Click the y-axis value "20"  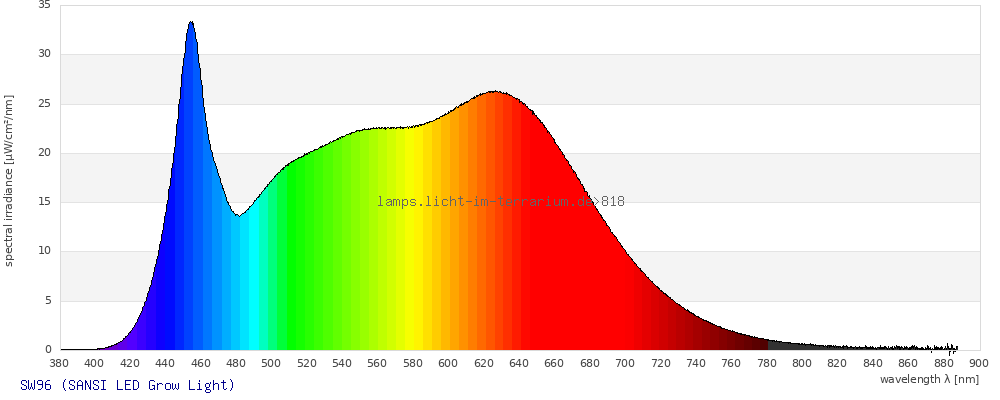point(45,152)
